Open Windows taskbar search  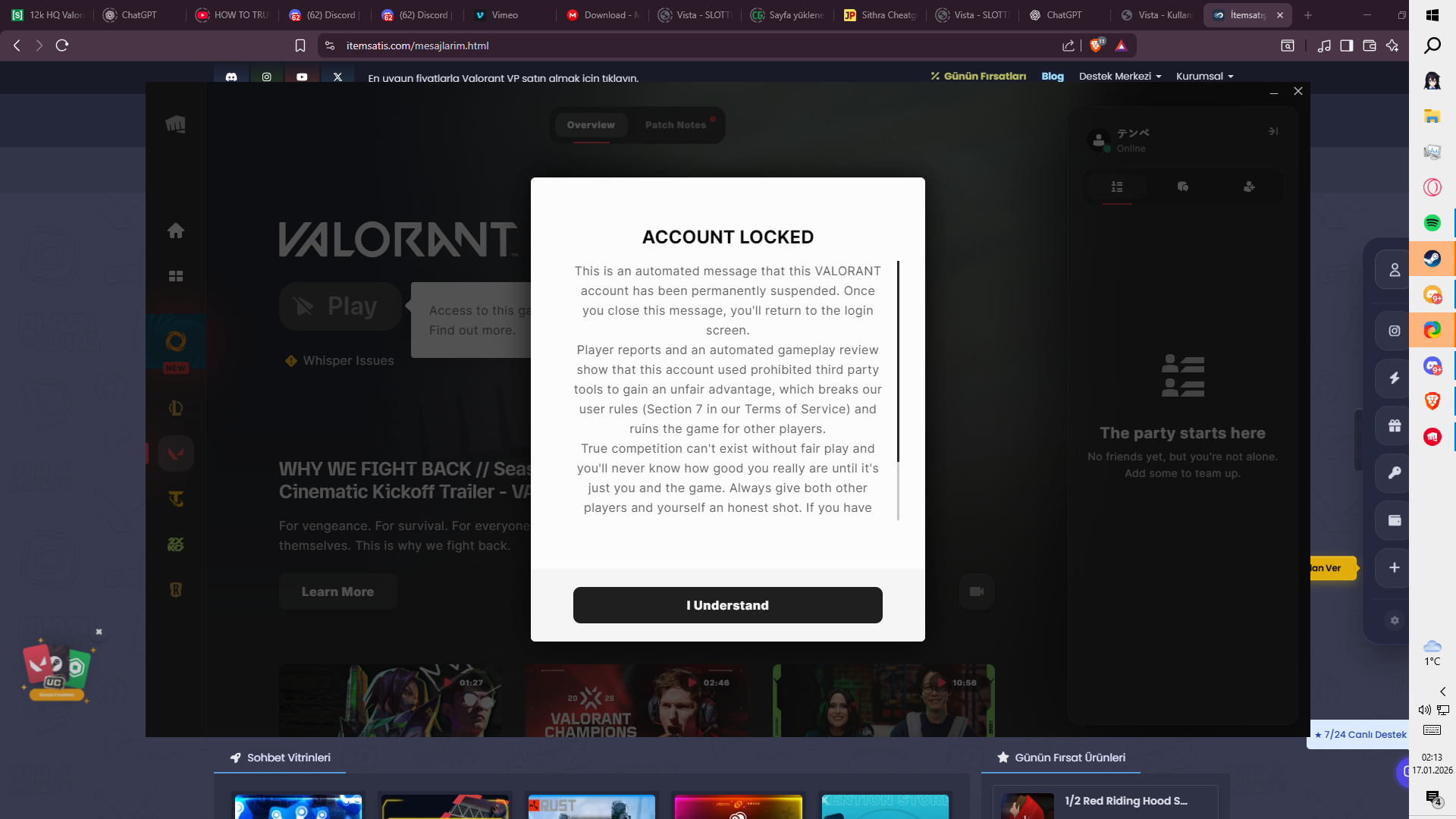(1432, 46)
